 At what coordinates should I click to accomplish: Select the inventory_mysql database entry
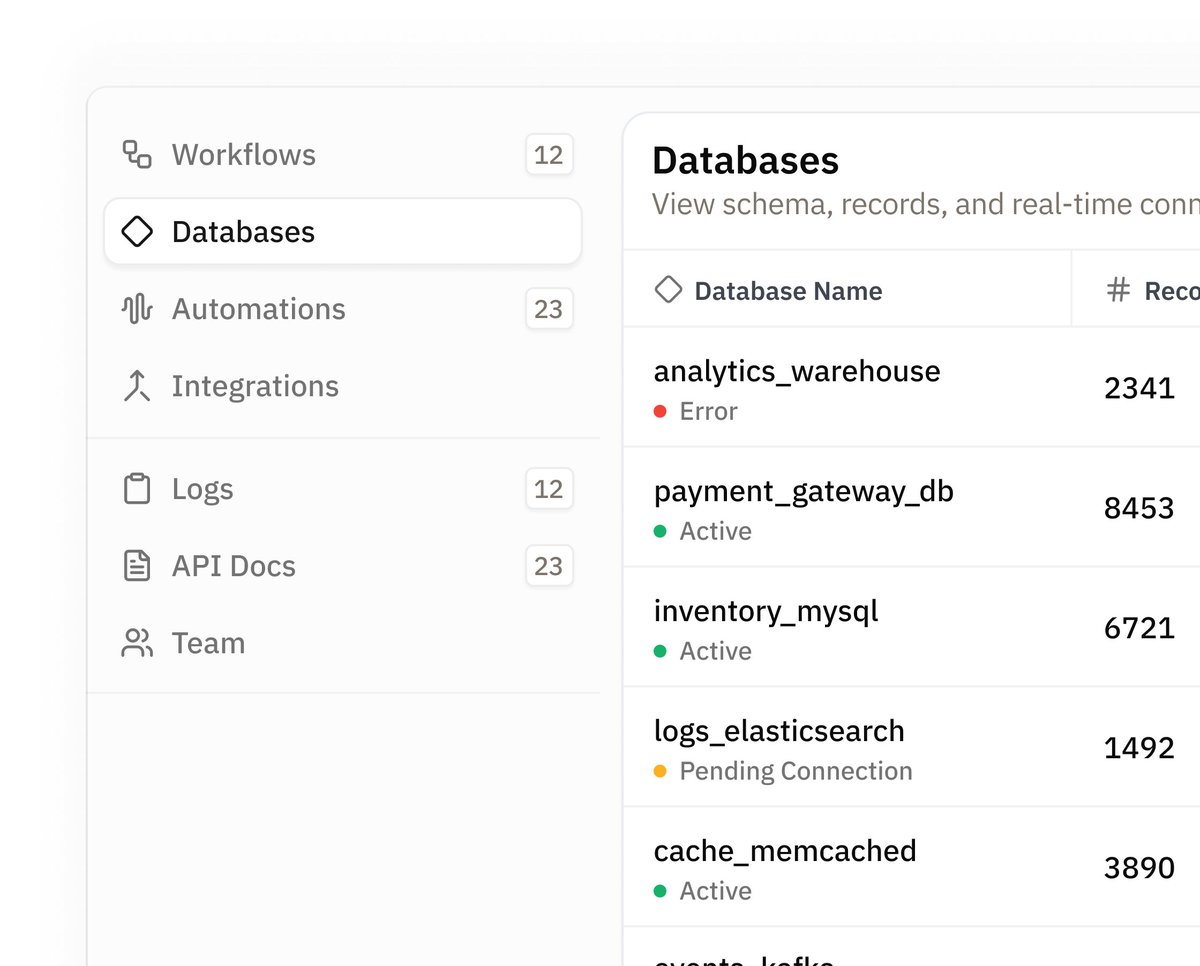coord(766,612)
